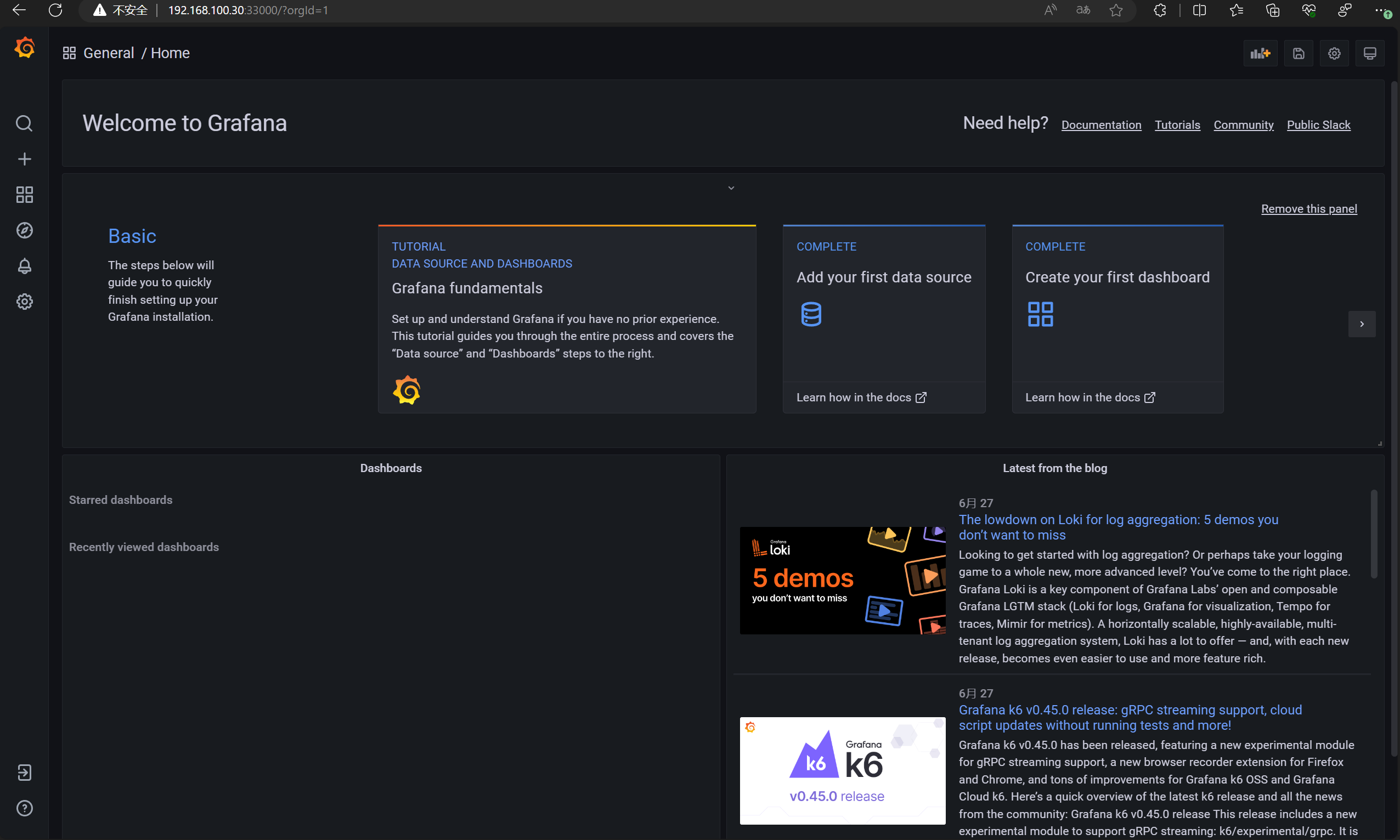This screenshot has height=840, width=1400.
Task: Open the browser favorites list icon
Action: coord(1237,10)
